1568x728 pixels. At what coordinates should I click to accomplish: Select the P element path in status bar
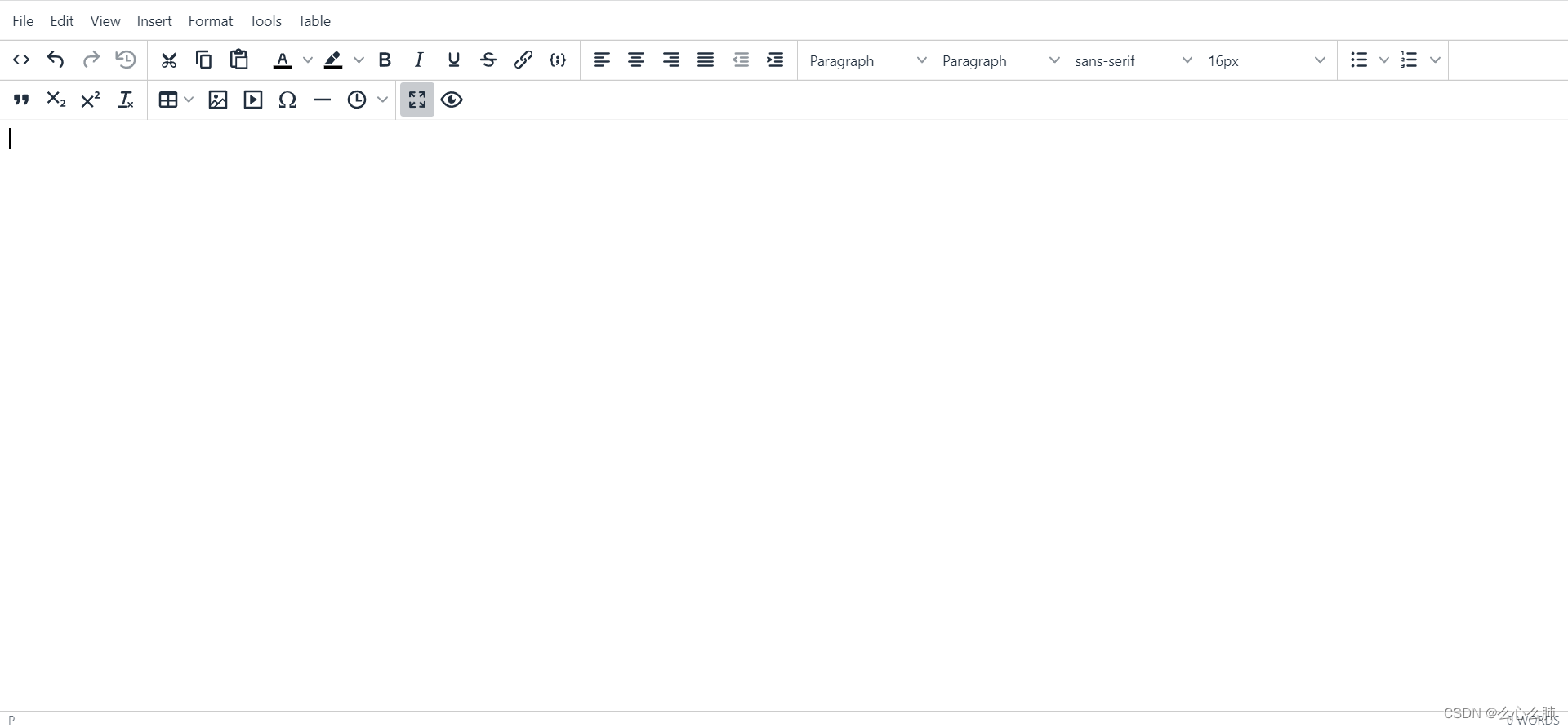11,720
